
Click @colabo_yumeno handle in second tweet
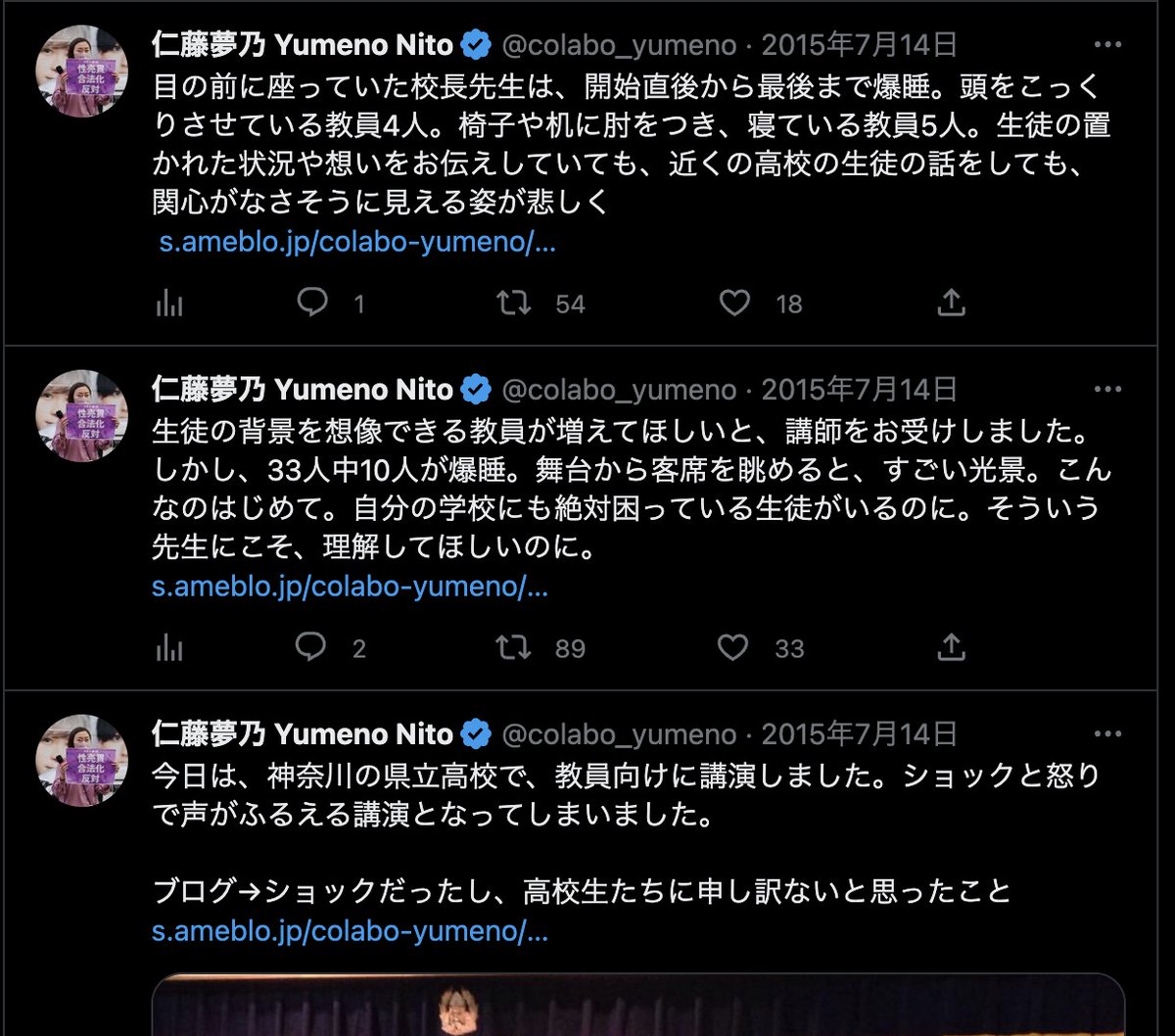pos(619,390)
